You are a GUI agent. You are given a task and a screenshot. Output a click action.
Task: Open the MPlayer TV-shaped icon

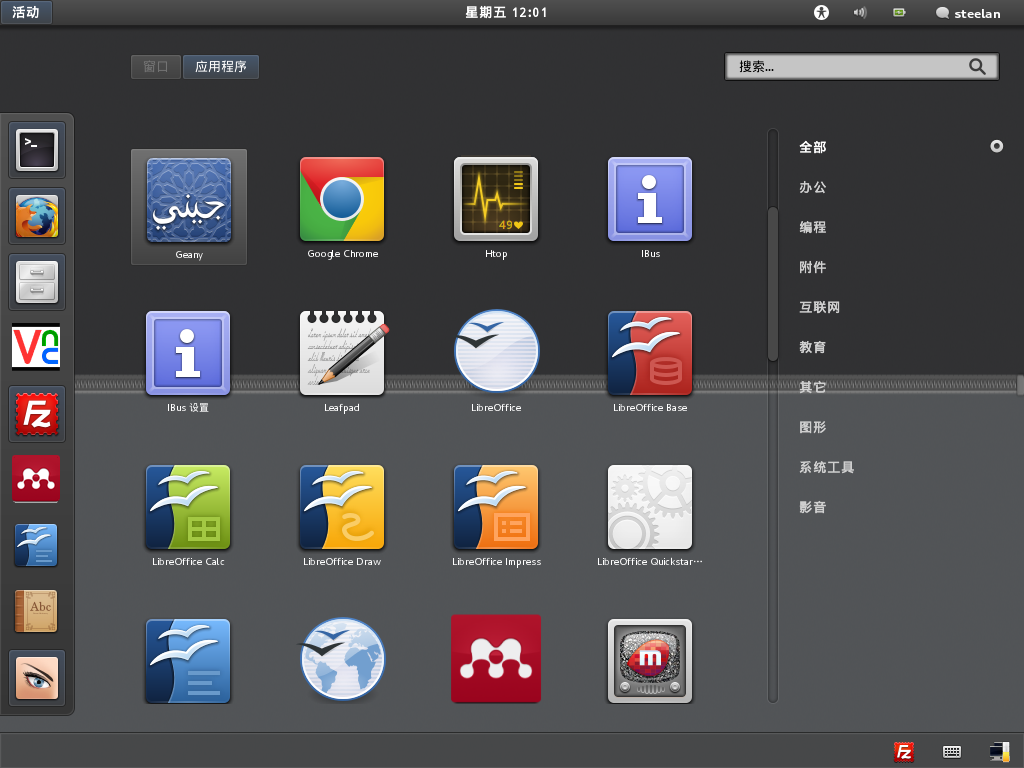tap(650, 661)
